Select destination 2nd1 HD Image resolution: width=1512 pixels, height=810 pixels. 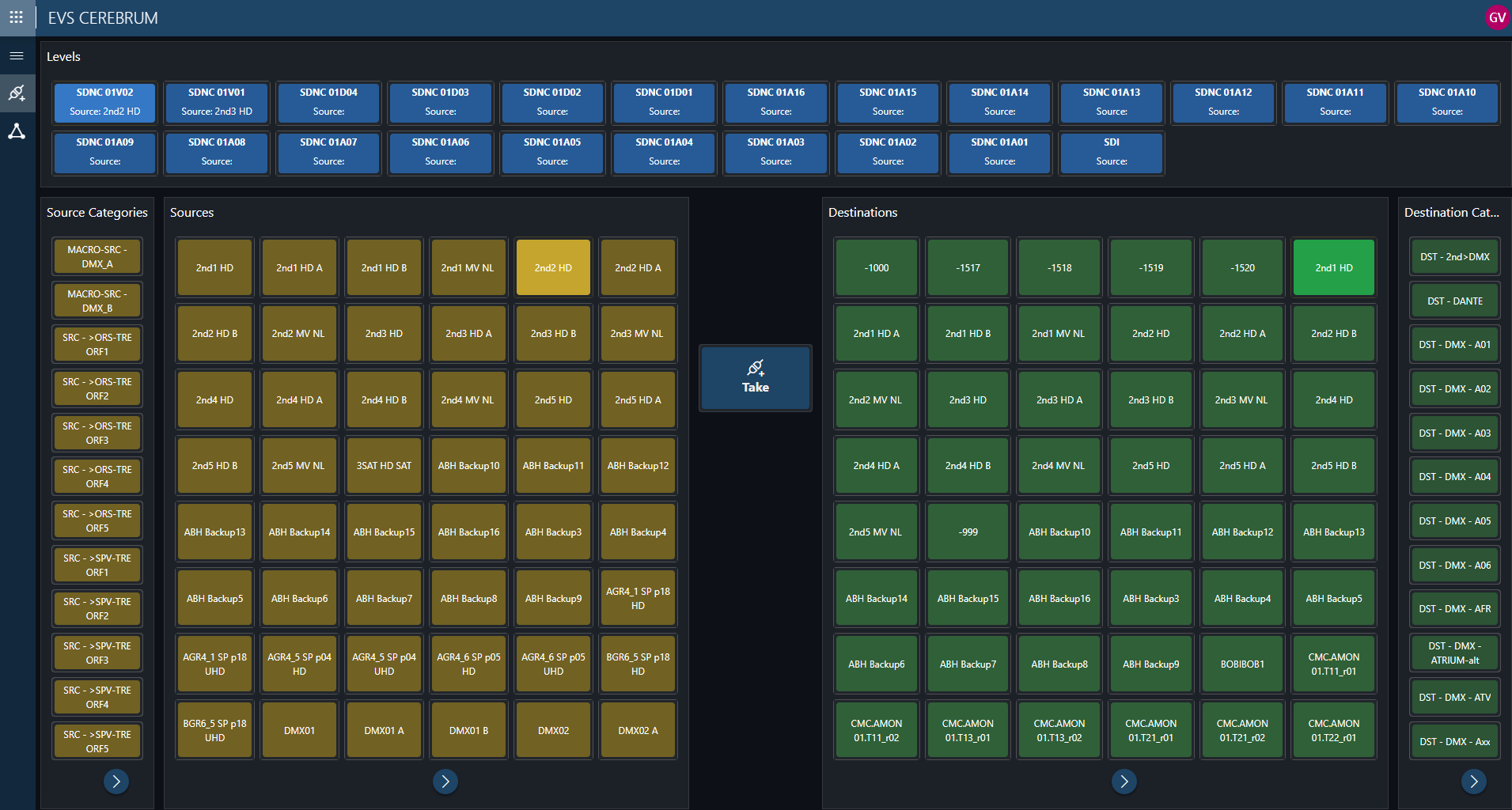[x=1334, y=267]
